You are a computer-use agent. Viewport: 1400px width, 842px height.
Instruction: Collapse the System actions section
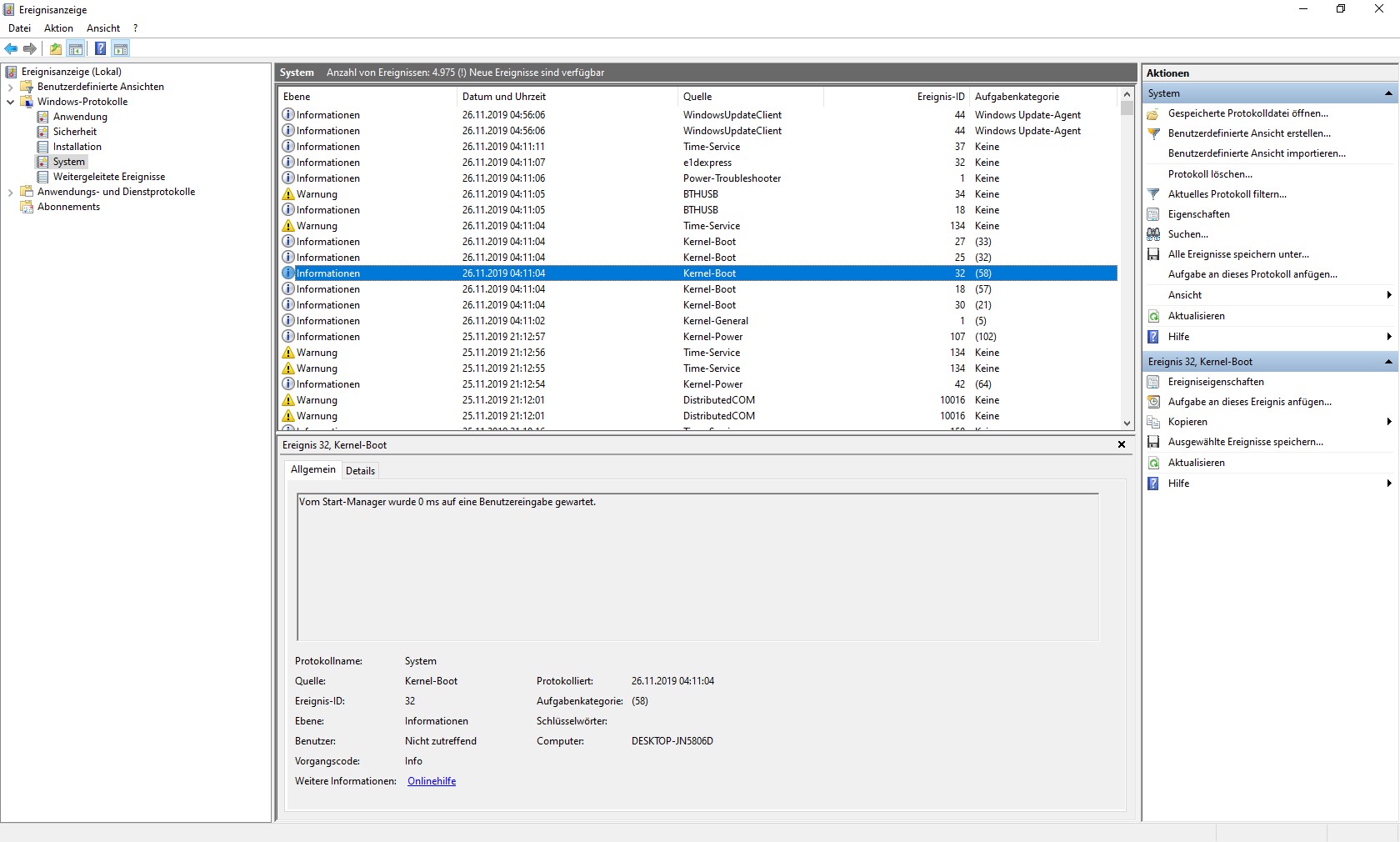pyautogui.click(x=1388, y=93)
